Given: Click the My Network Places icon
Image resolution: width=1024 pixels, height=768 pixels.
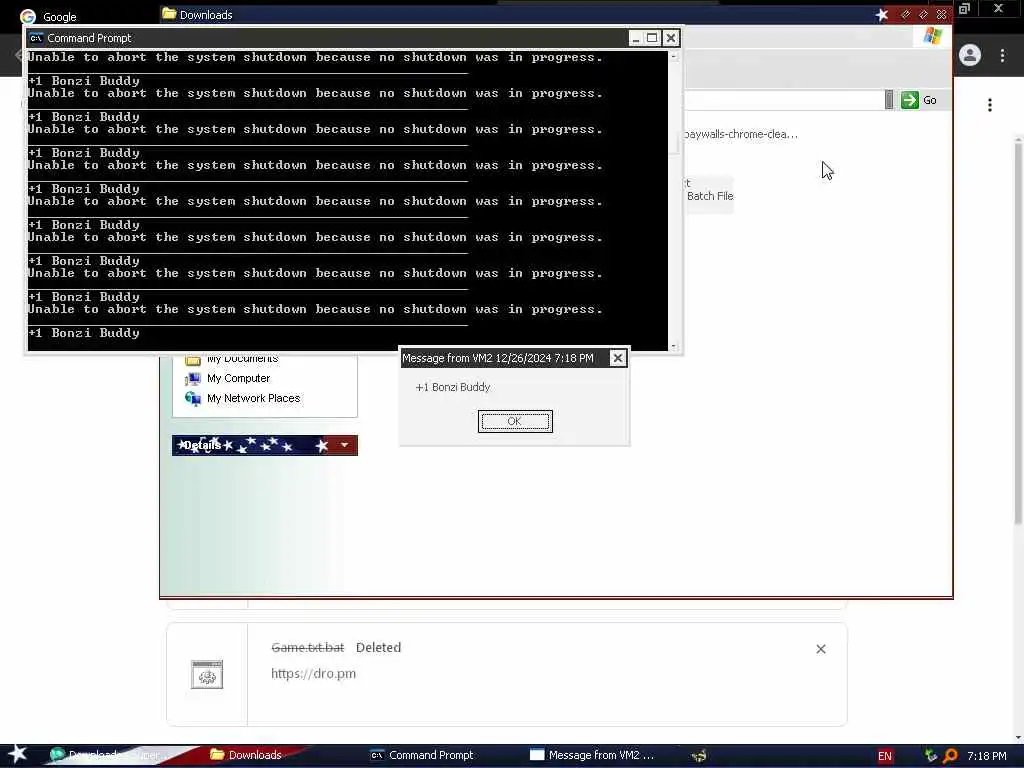Looking at the screenshot, I should (x=193, y=398).
